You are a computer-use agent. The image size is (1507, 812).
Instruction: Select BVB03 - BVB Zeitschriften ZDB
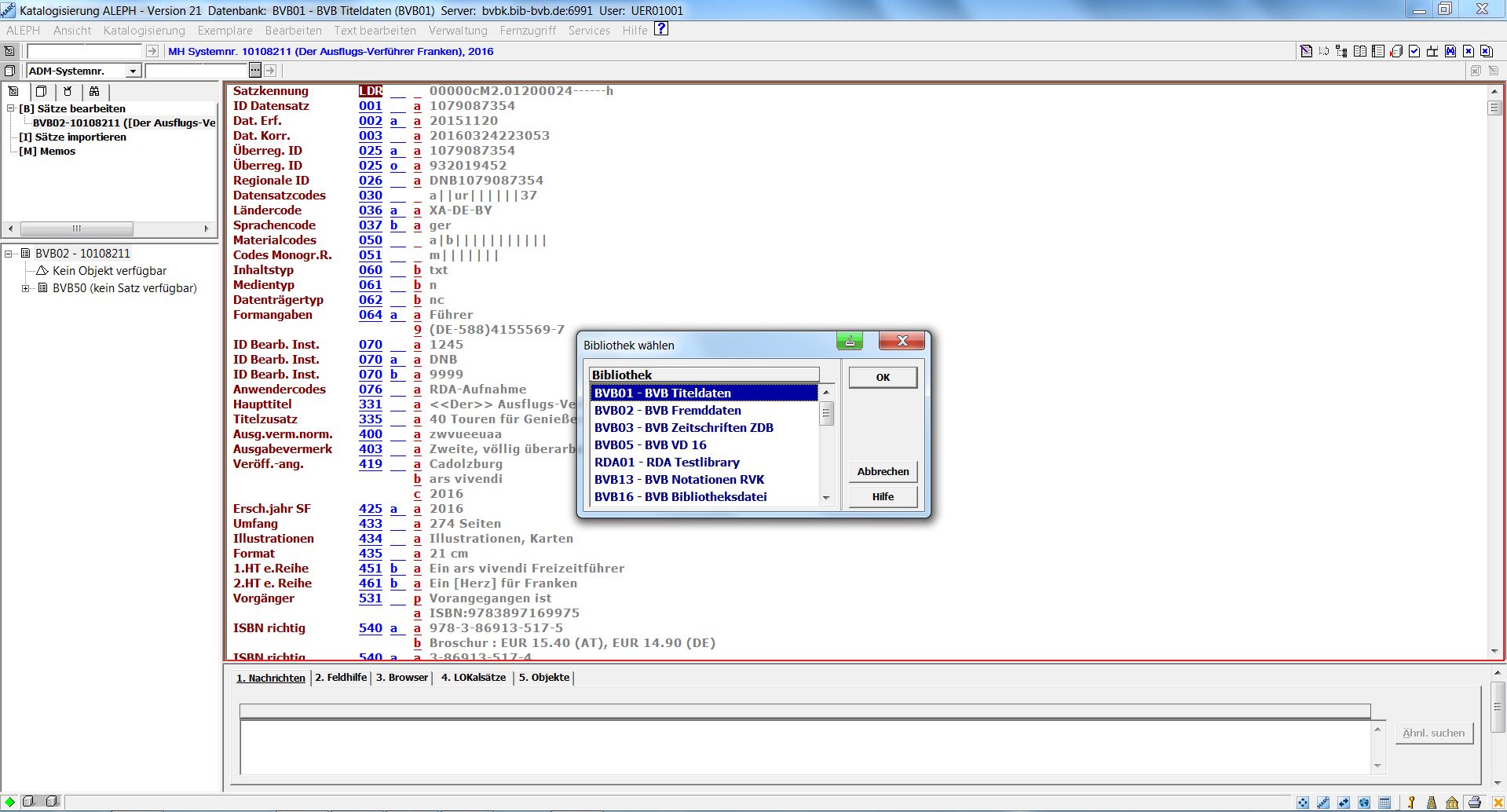point(683,428)
